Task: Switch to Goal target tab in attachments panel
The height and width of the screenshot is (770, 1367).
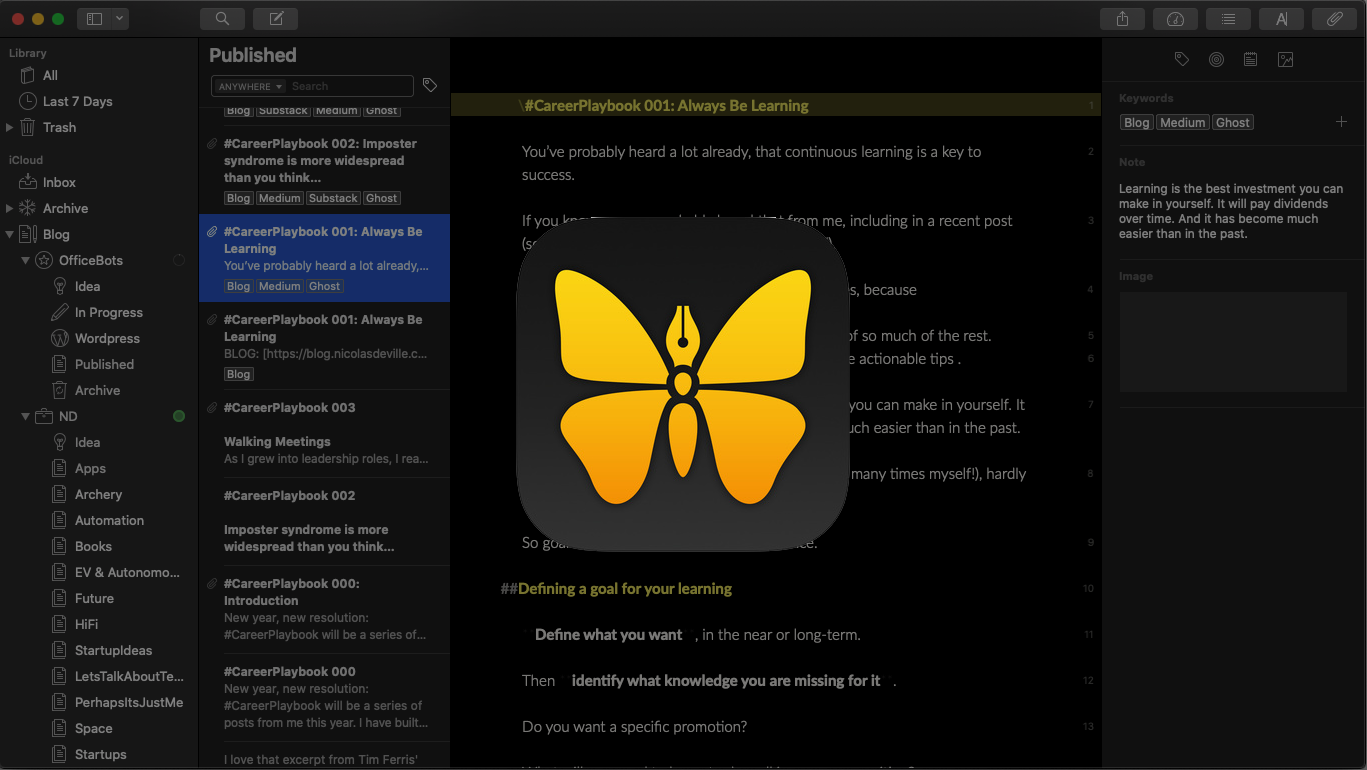Action: tap(1216, 60)
